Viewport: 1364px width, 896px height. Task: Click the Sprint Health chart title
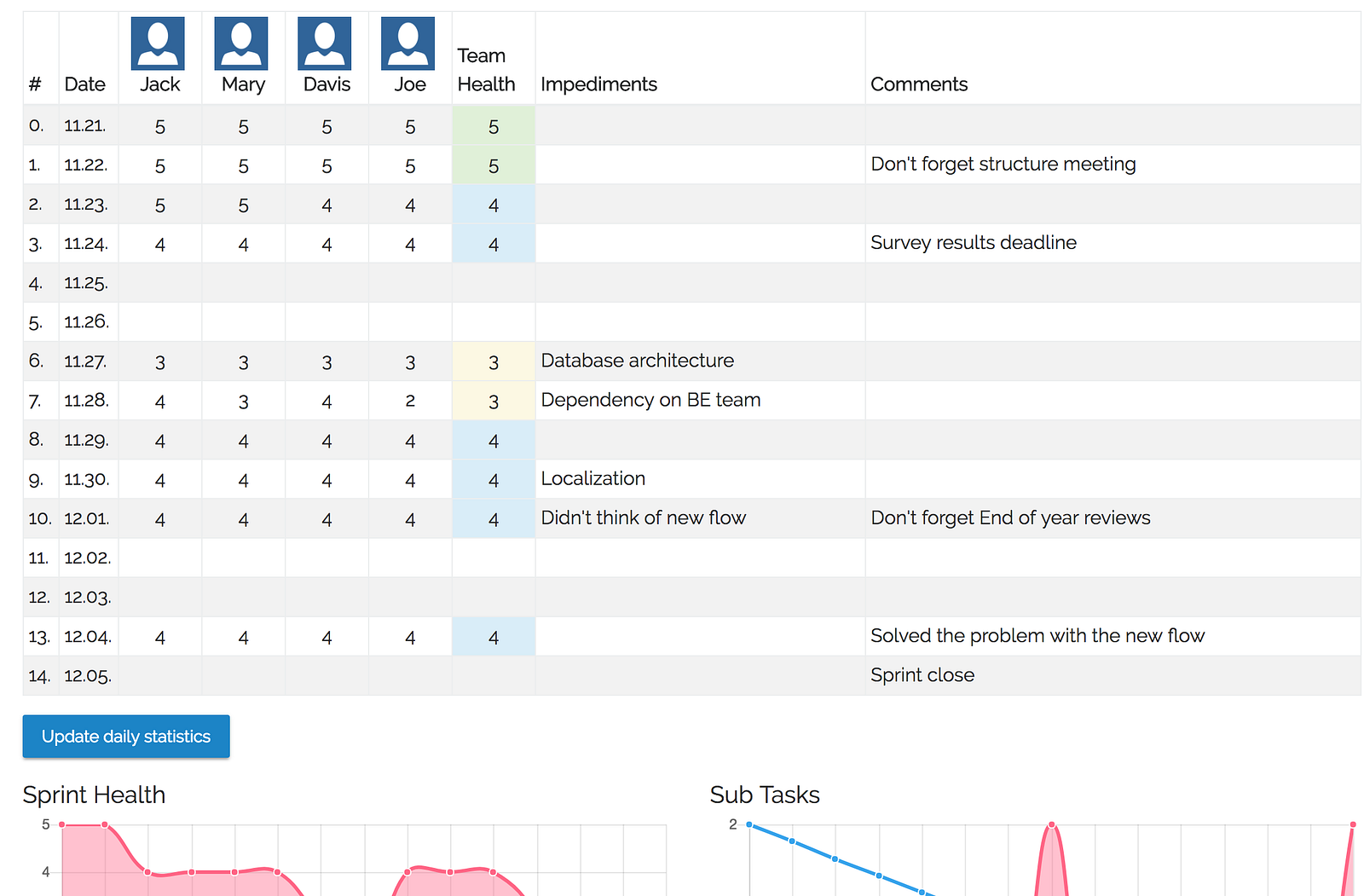94,795
